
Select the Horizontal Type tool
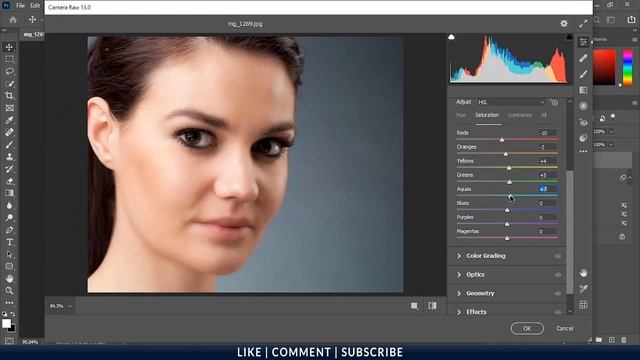click(x=9, y=242)
